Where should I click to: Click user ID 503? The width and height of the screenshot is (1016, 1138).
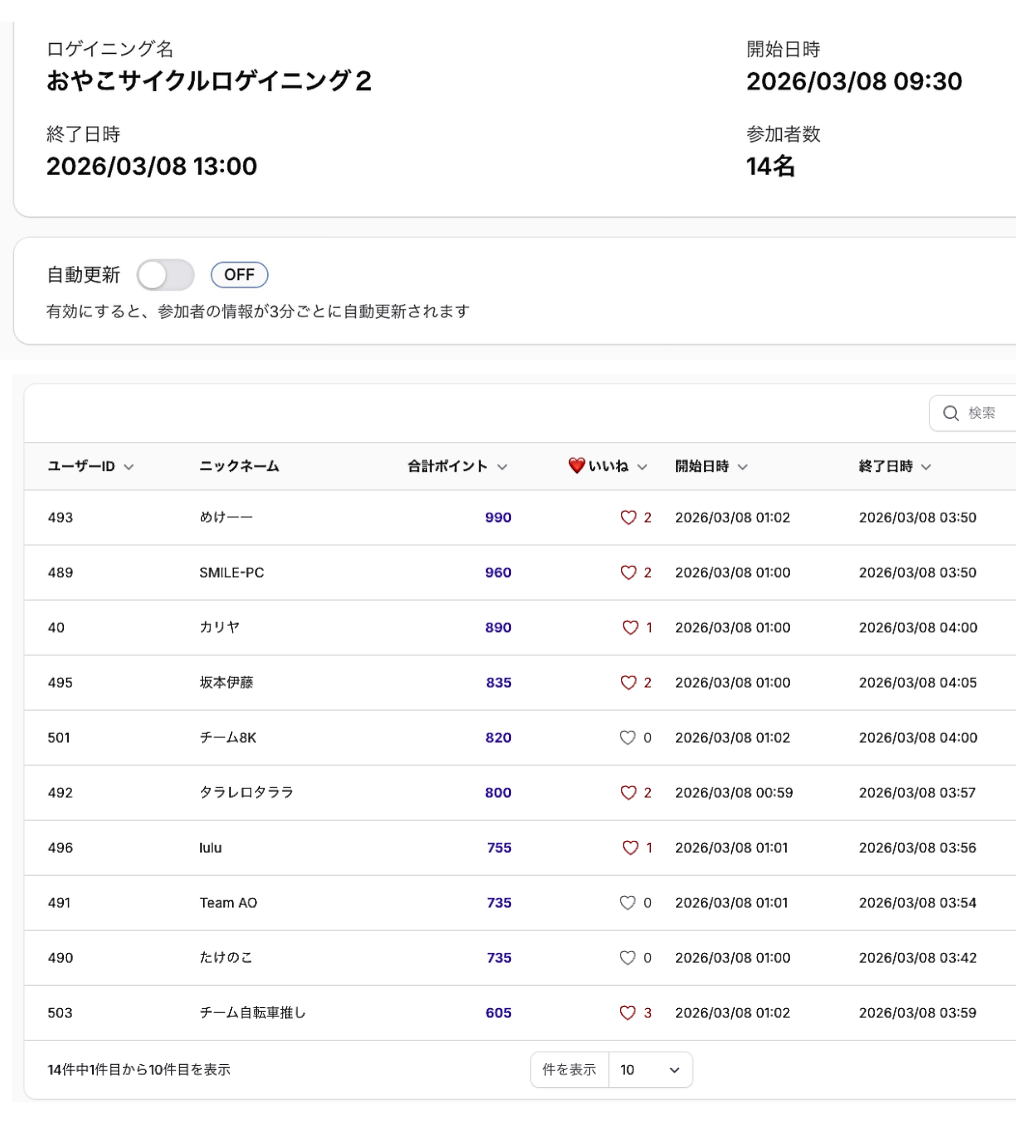(x=60, y=1013)
